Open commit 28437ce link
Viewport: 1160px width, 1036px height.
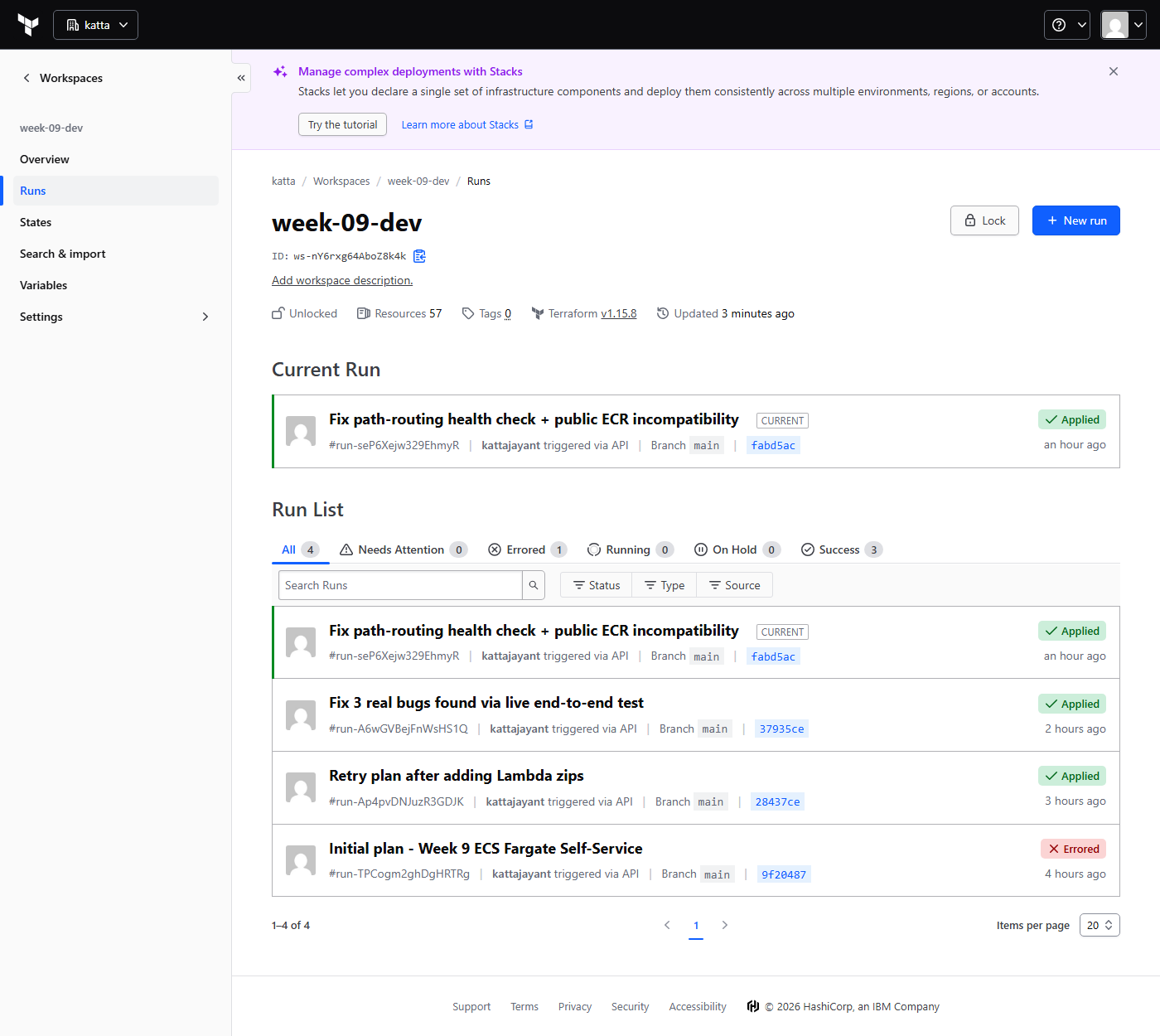pyautogui.click(x=777, y=801)
